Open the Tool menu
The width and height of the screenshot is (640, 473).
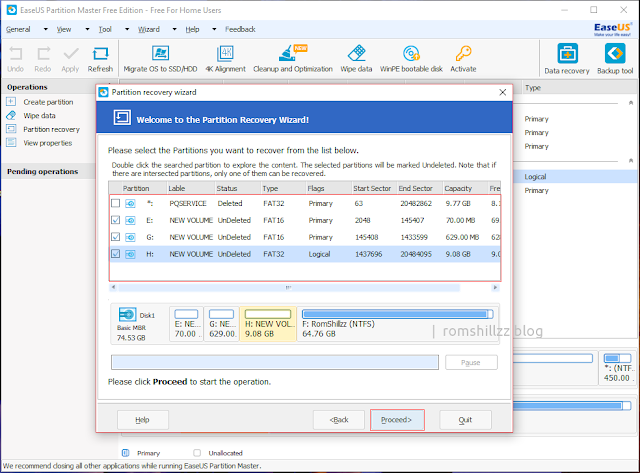tap(105, 29)
